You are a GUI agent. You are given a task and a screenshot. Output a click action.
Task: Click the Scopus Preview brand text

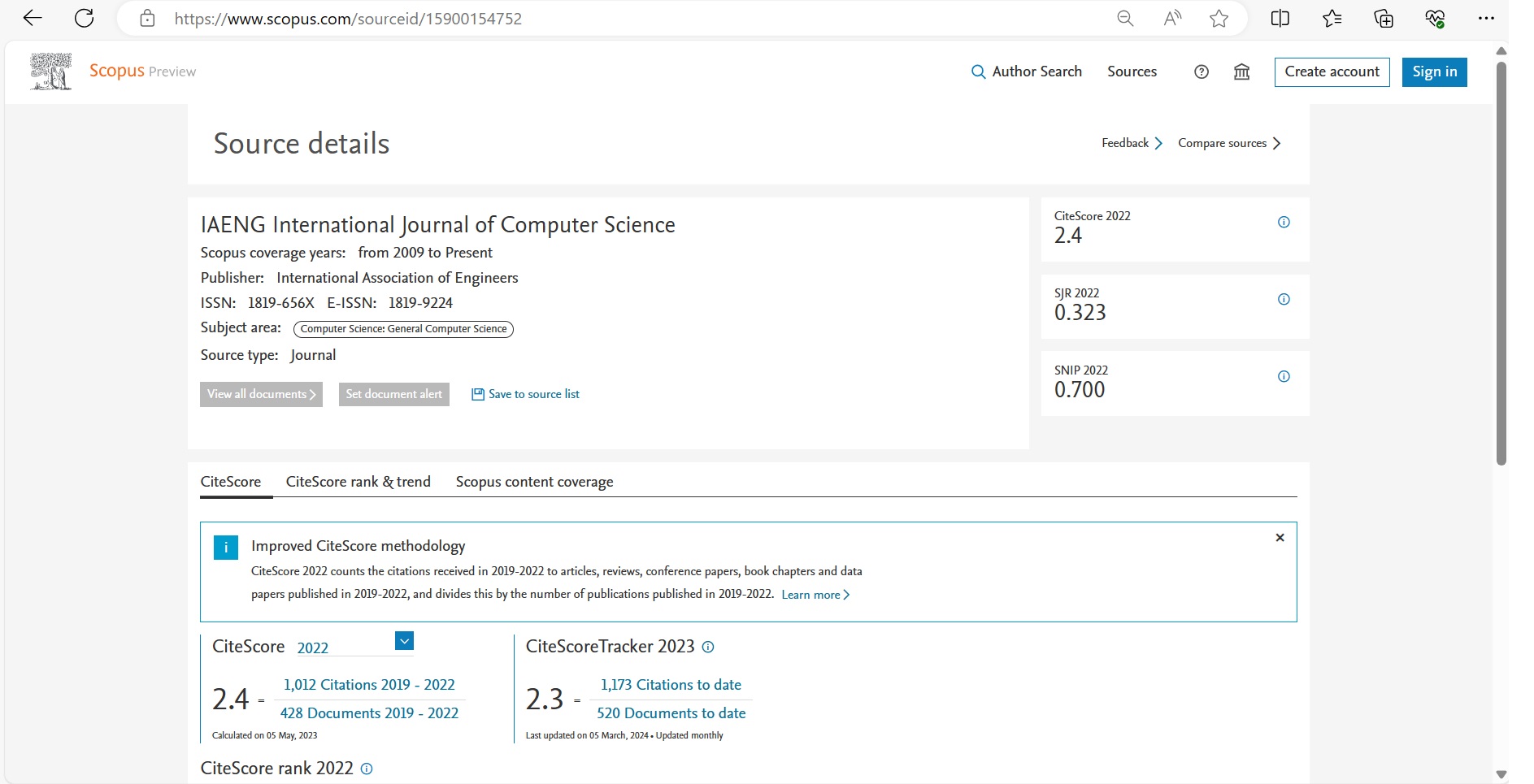coord(142,71)
